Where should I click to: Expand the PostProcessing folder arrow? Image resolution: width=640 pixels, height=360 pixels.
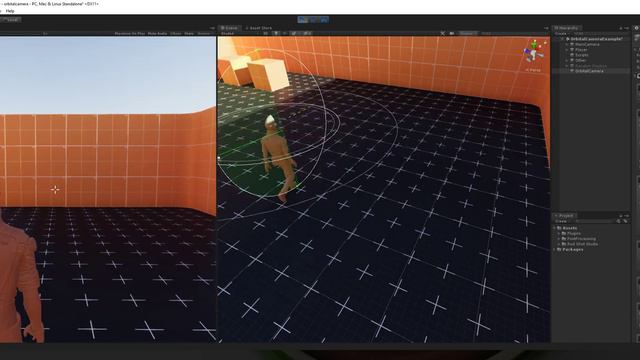(560, 239)
